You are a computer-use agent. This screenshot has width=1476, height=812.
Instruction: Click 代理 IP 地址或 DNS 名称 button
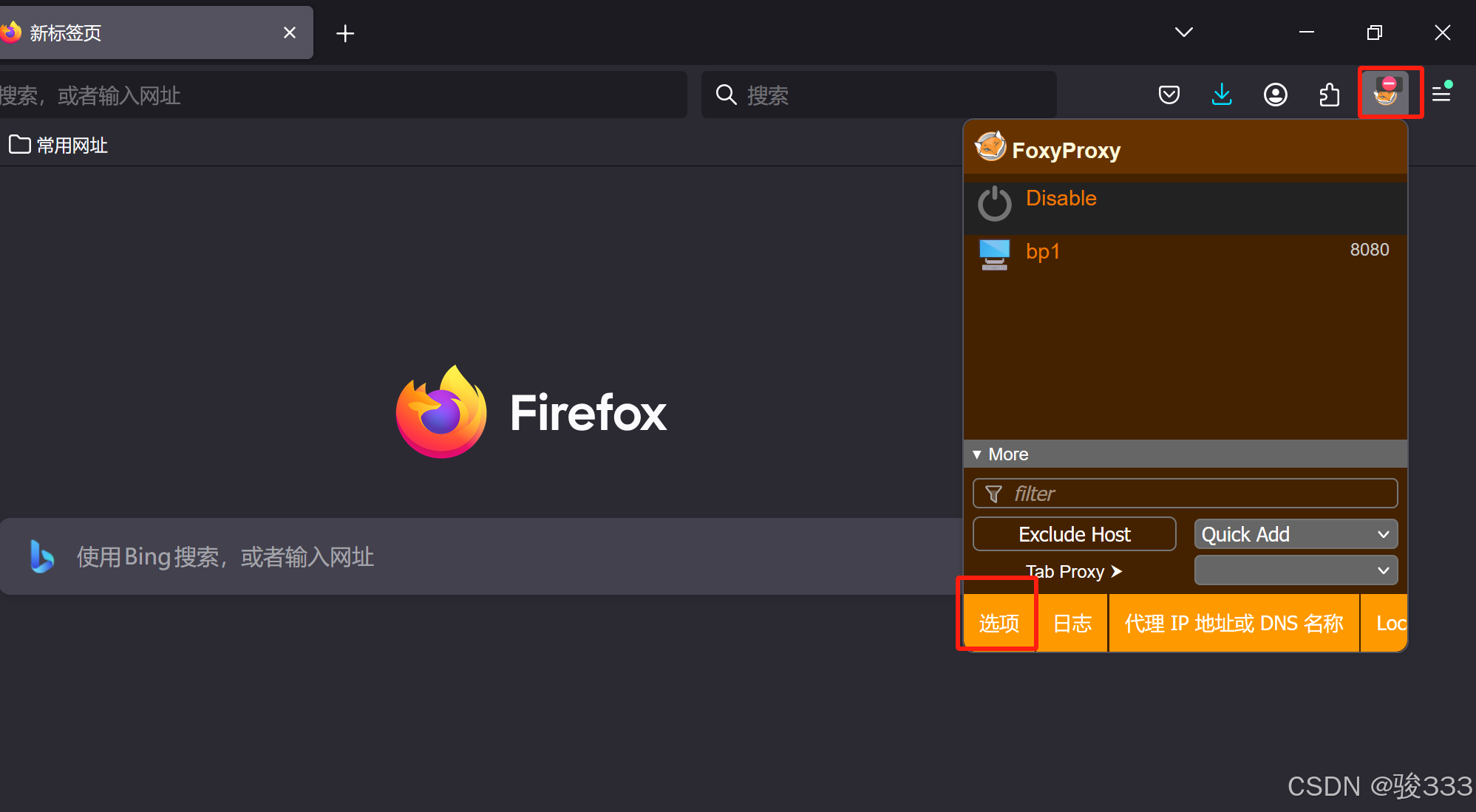pyautogui.click(x=1234, y=624)
